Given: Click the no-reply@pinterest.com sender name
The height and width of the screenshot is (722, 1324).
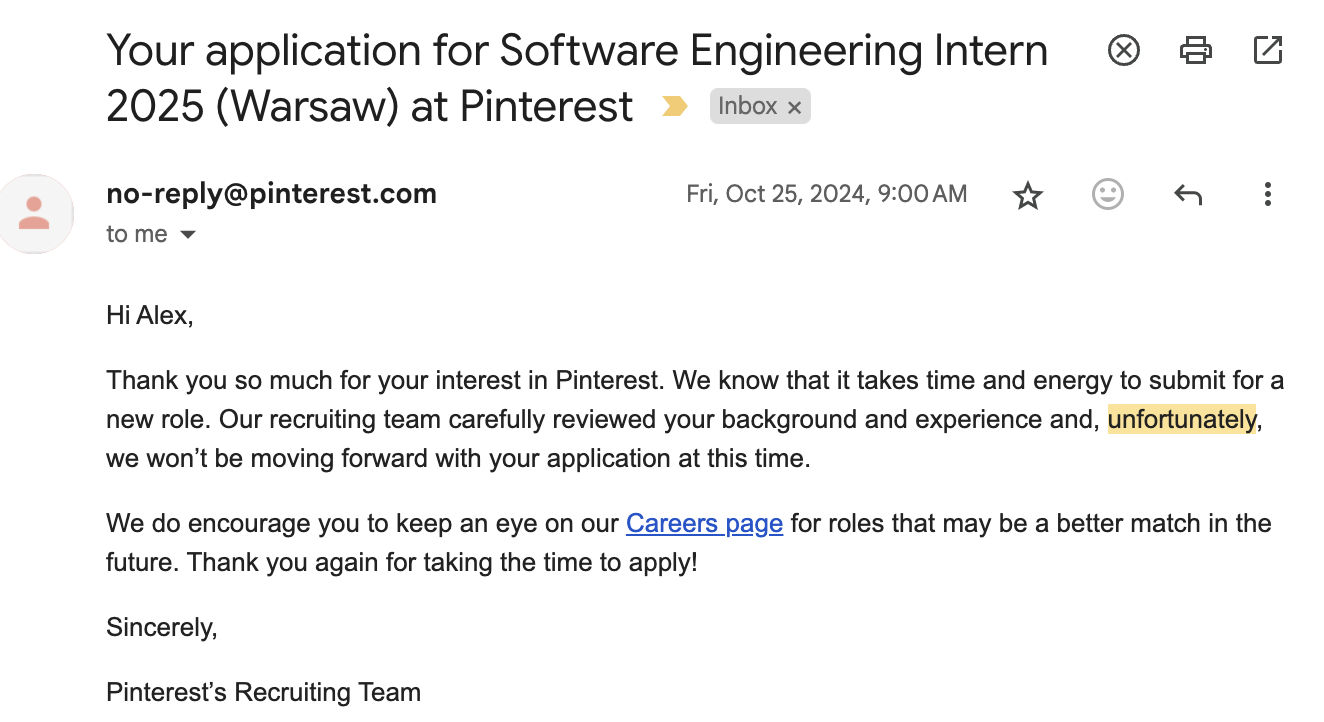Looking at the screenshot, I should (271, 193).
